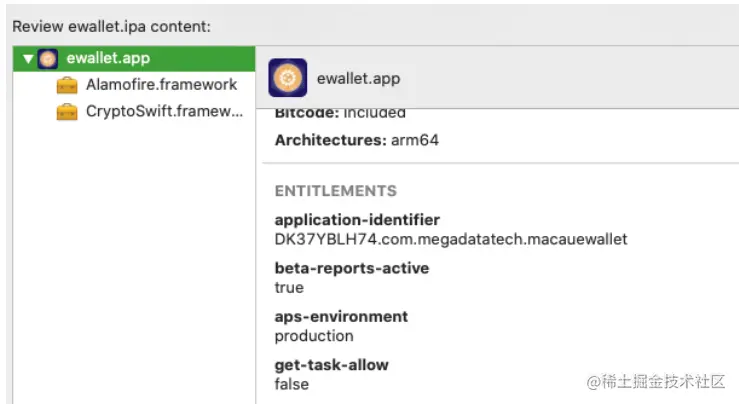Image resolution: width=739 pixels, height=404 pixels.
Task: Click the true value under beta-reports-active
Action: pos(289,288)
